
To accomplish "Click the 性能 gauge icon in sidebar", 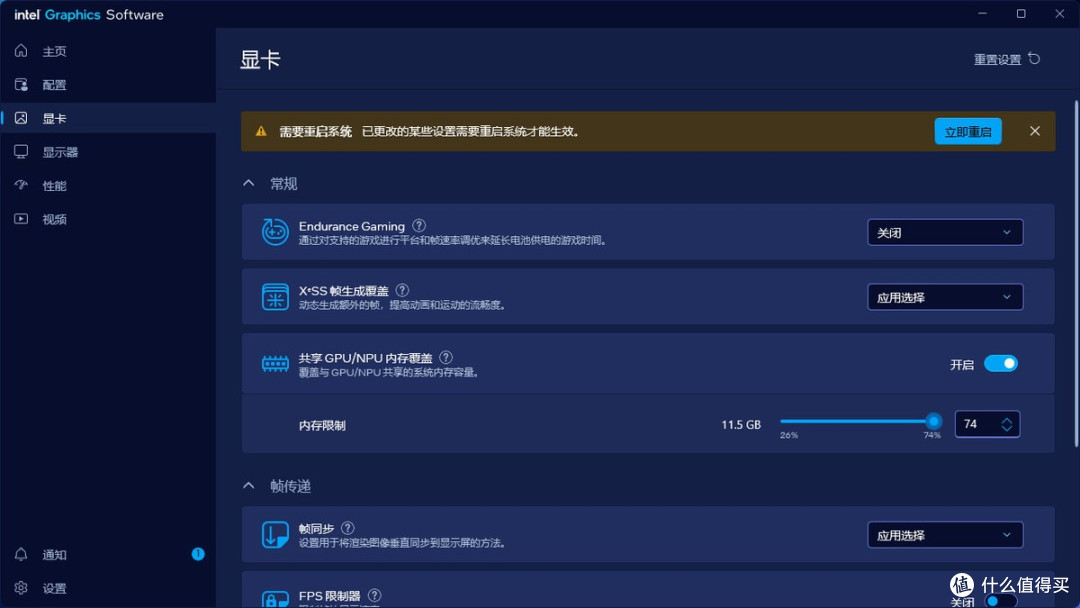I will click(x=21, y=185).
